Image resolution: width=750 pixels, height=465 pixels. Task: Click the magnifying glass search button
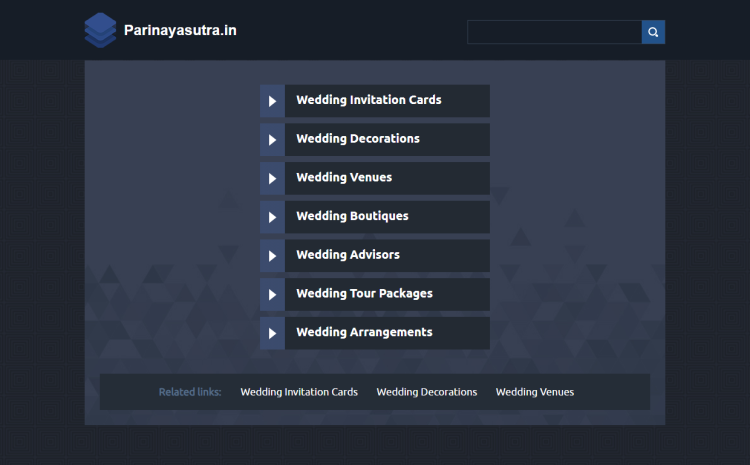tap(653, 32)
